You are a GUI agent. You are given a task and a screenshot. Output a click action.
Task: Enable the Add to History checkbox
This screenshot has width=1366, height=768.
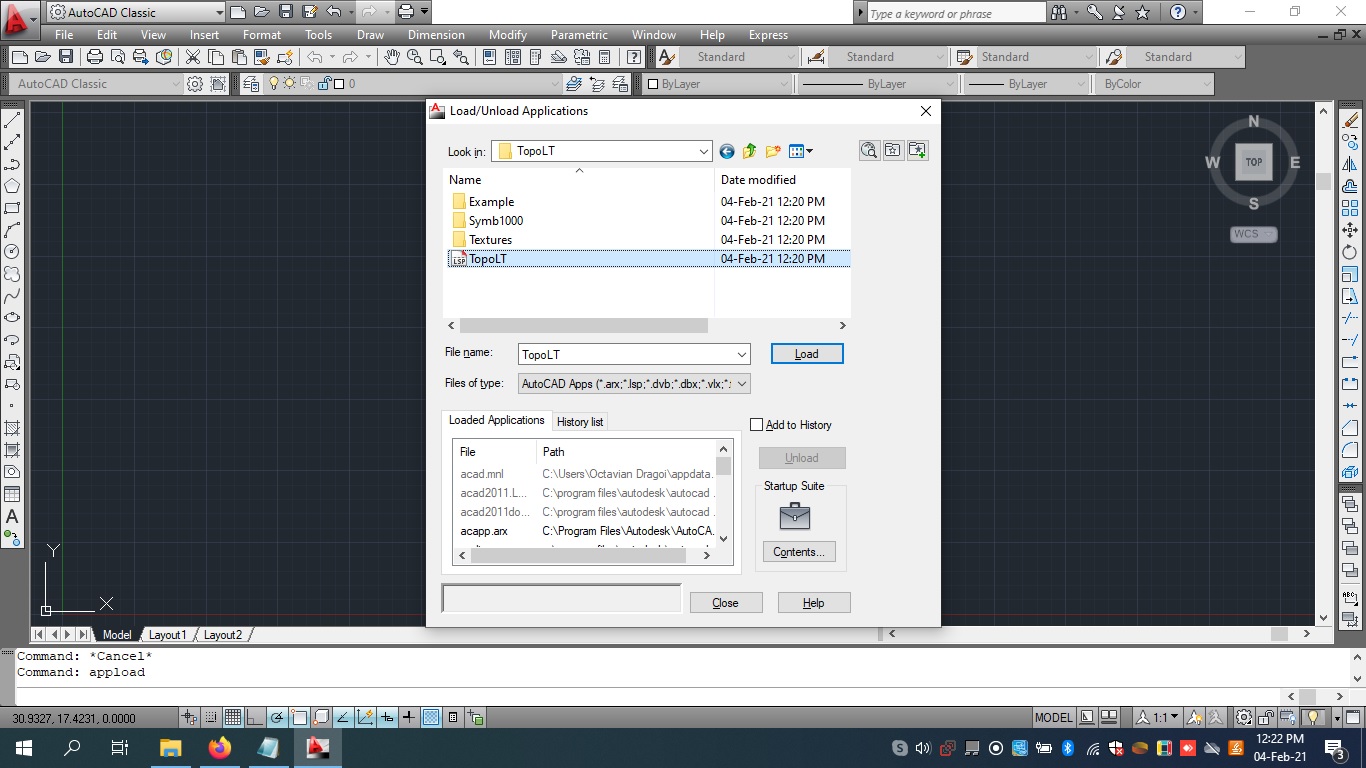tap(757, 425)
